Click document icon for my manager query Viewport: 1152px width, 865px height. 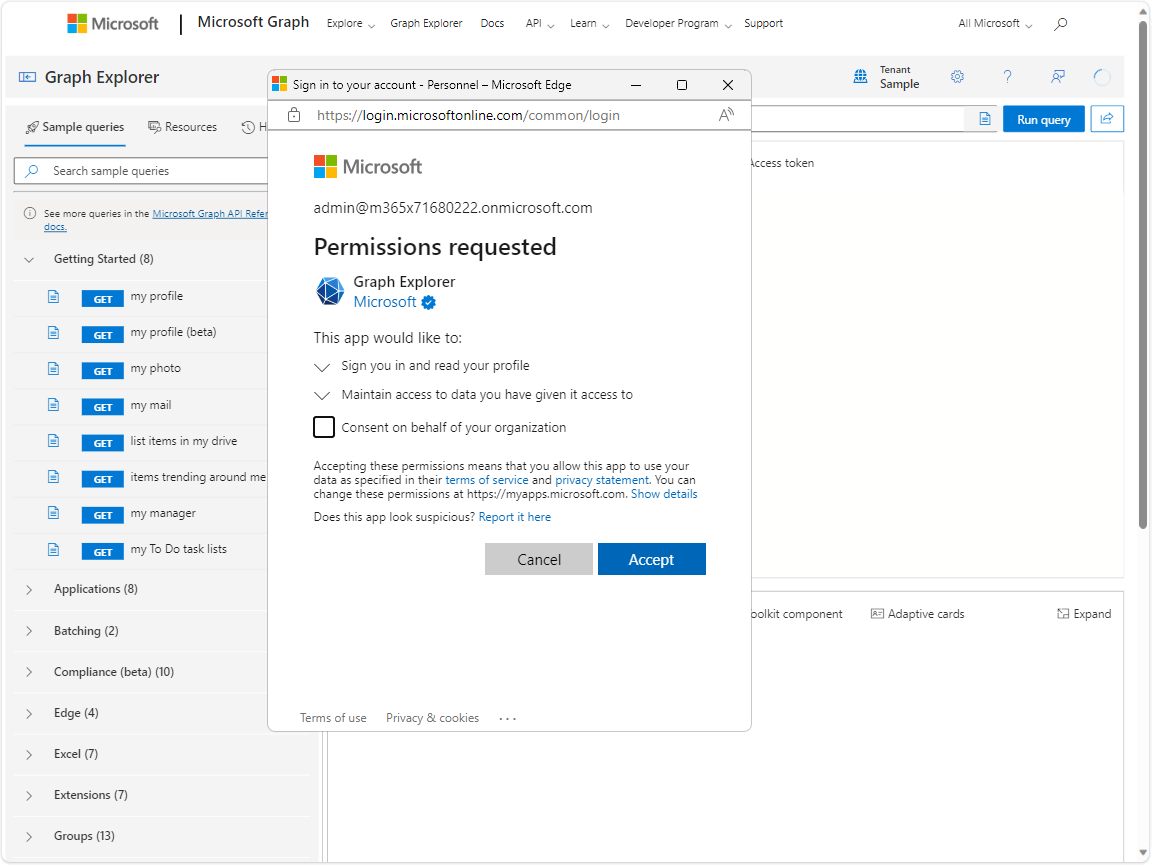54,513
